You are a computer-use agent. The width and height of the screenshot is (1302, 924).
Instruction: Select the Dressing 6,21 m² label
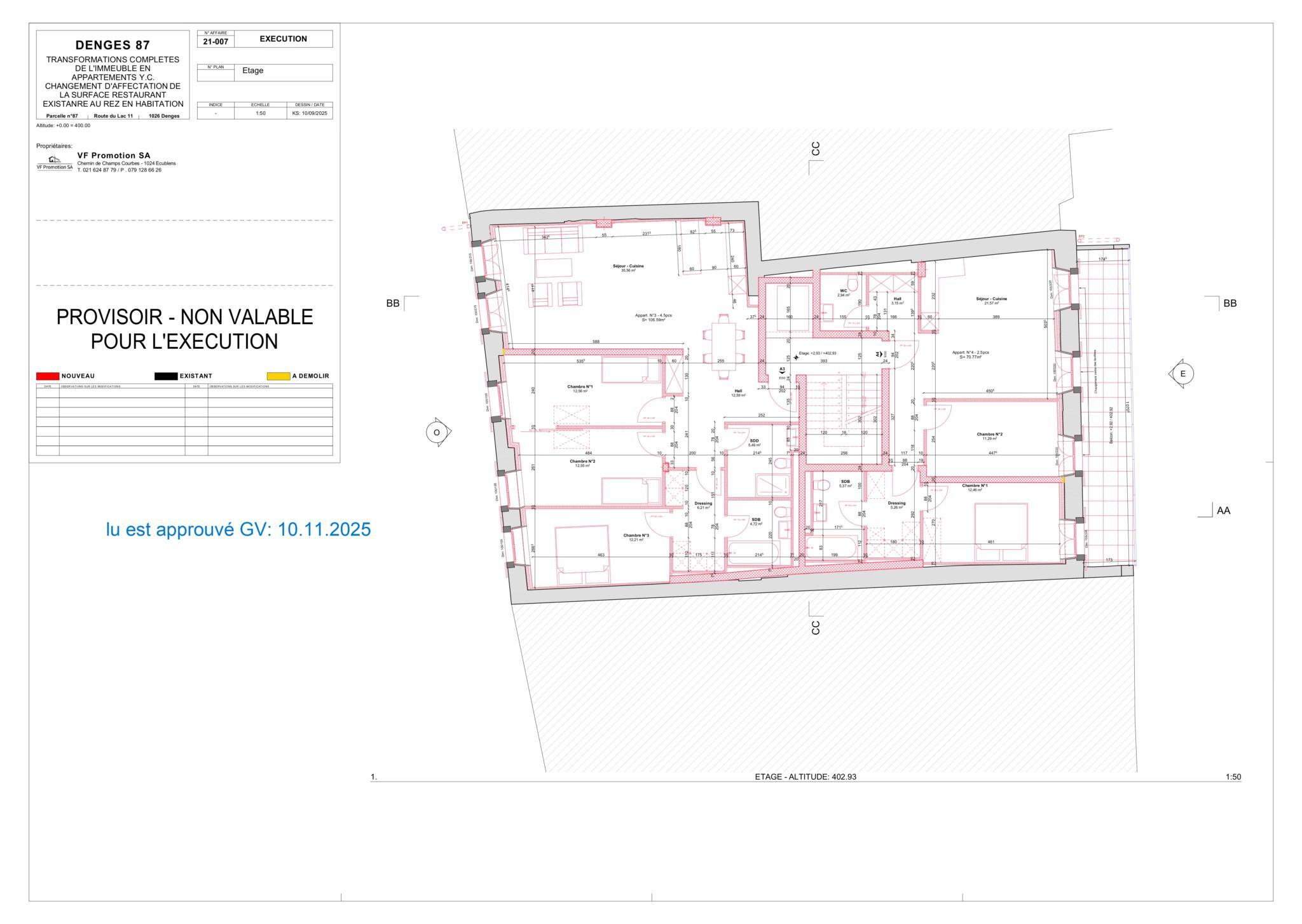point(703,505)
